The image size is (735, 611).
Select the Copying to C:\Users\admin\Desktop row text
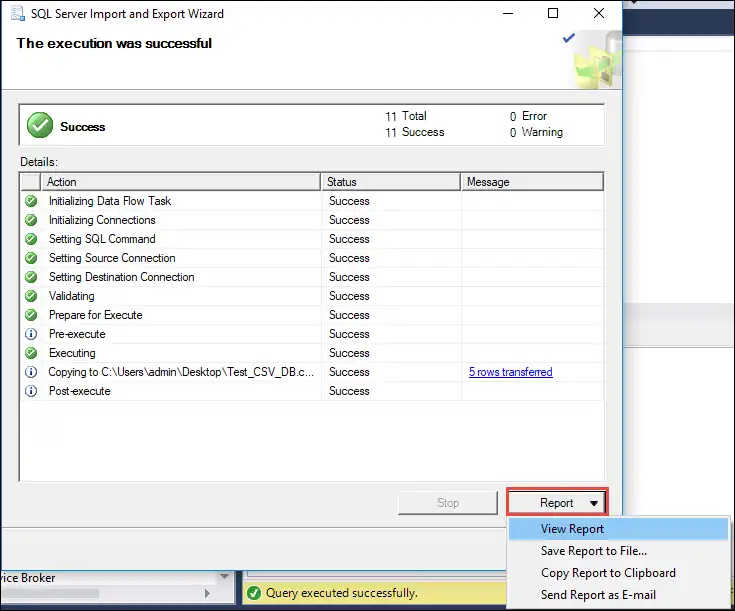[181, 372]
